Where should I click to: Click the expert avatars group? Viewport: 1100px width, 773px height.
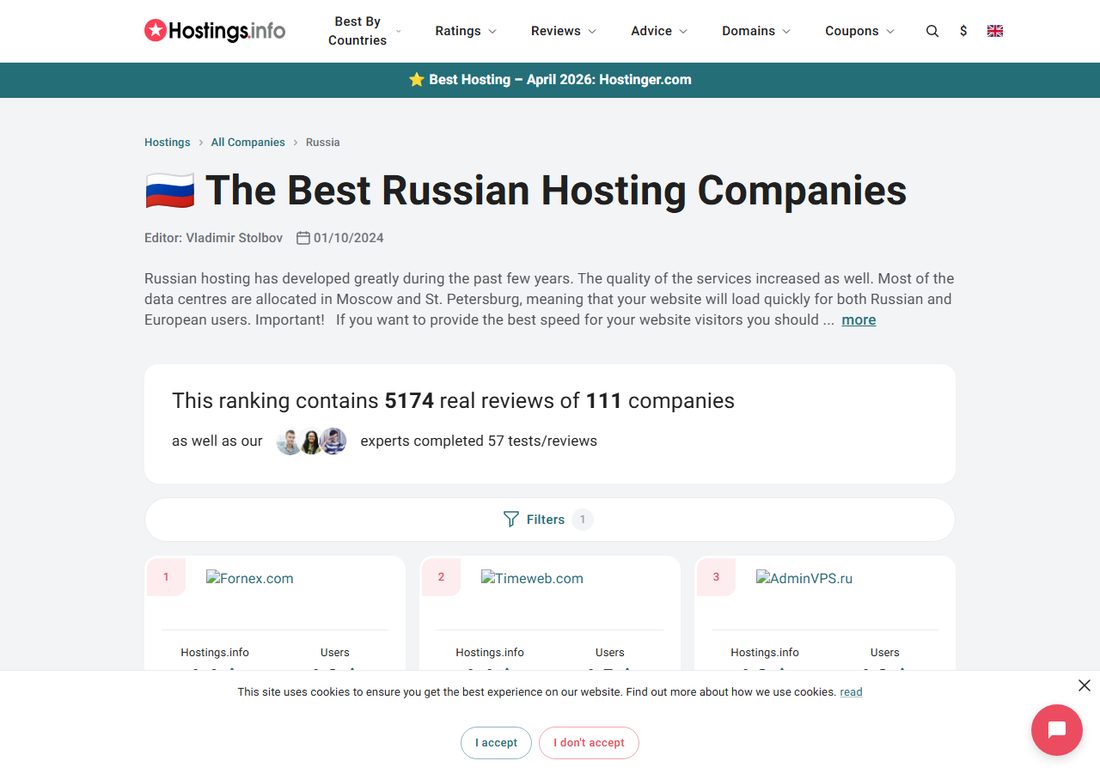(311, 441)
